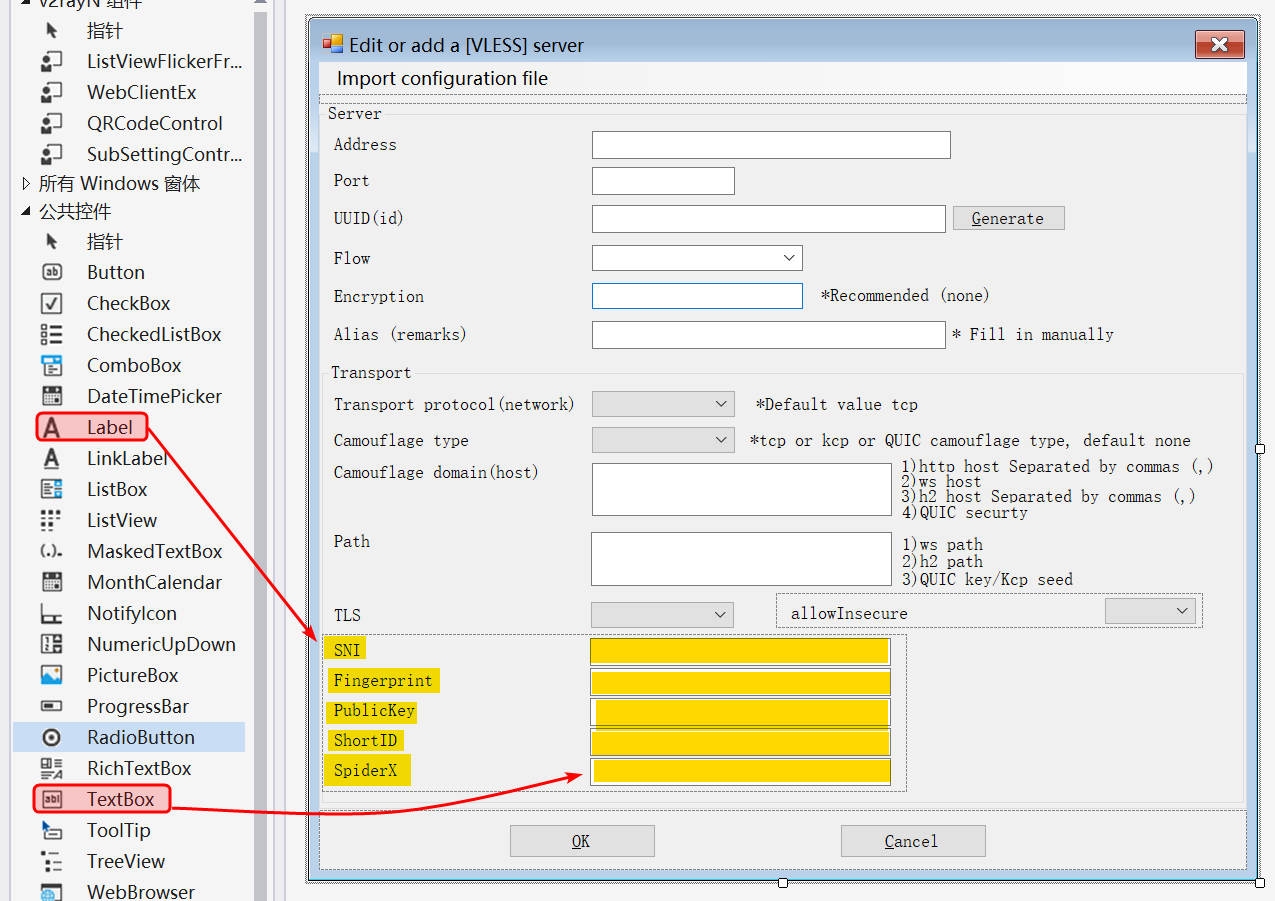Select the TextBox control icon
The image size is (1275, 901).
click(52, 799)
